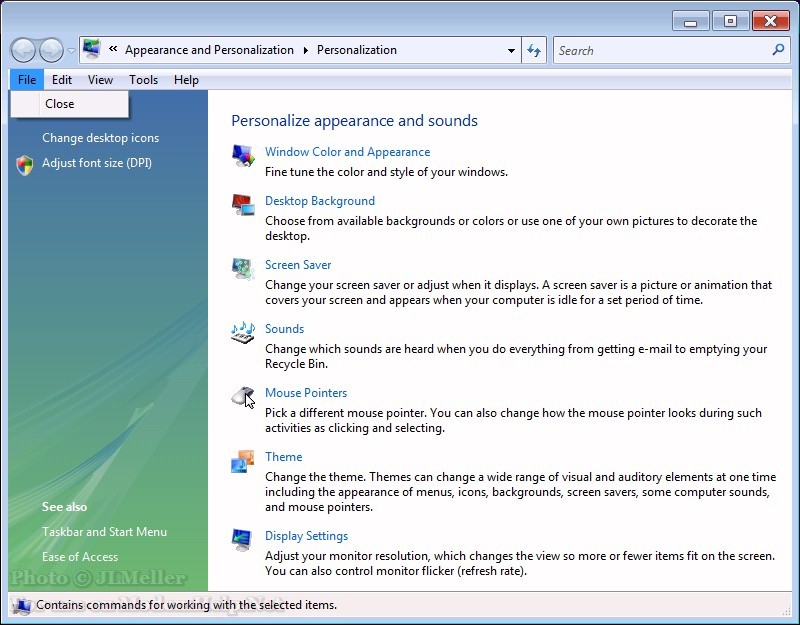Click the Personalization breadcrumb
Viewport: 800px width, 625px height.
point(357,50)
